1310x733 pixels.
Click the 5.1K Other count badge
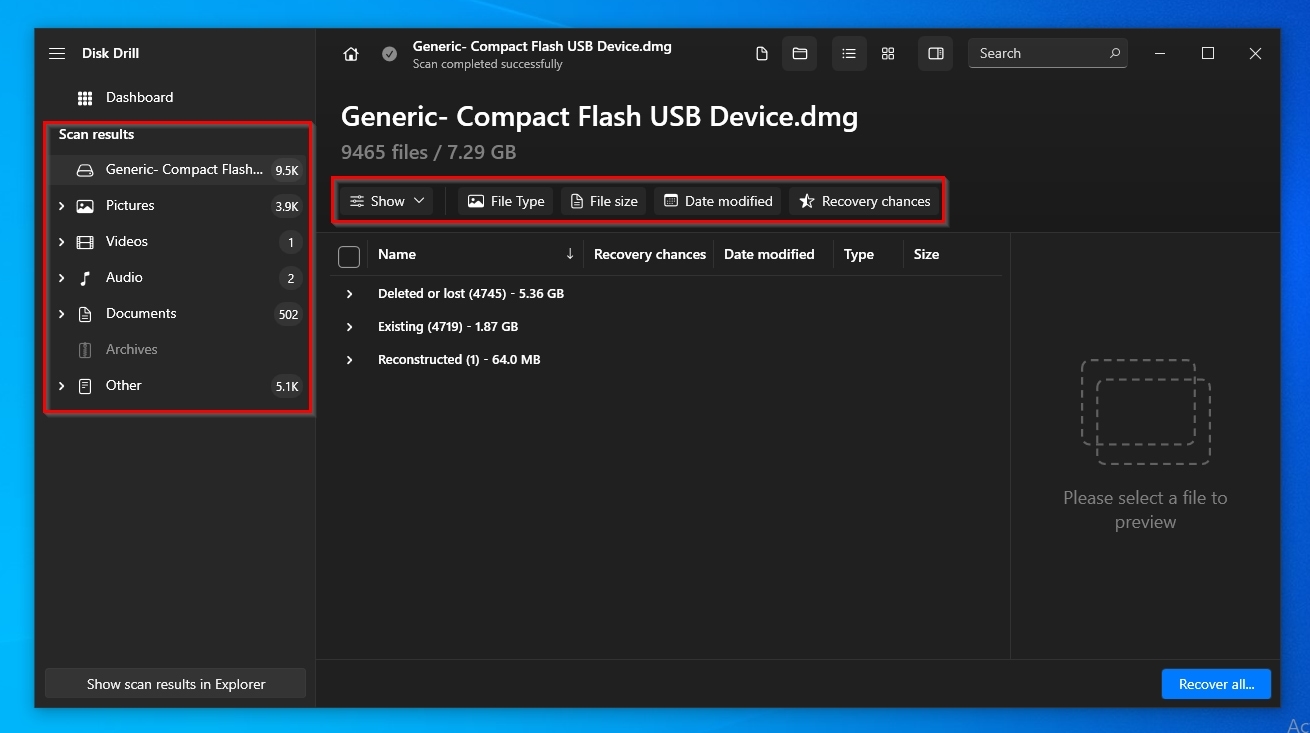click(287, 387)
